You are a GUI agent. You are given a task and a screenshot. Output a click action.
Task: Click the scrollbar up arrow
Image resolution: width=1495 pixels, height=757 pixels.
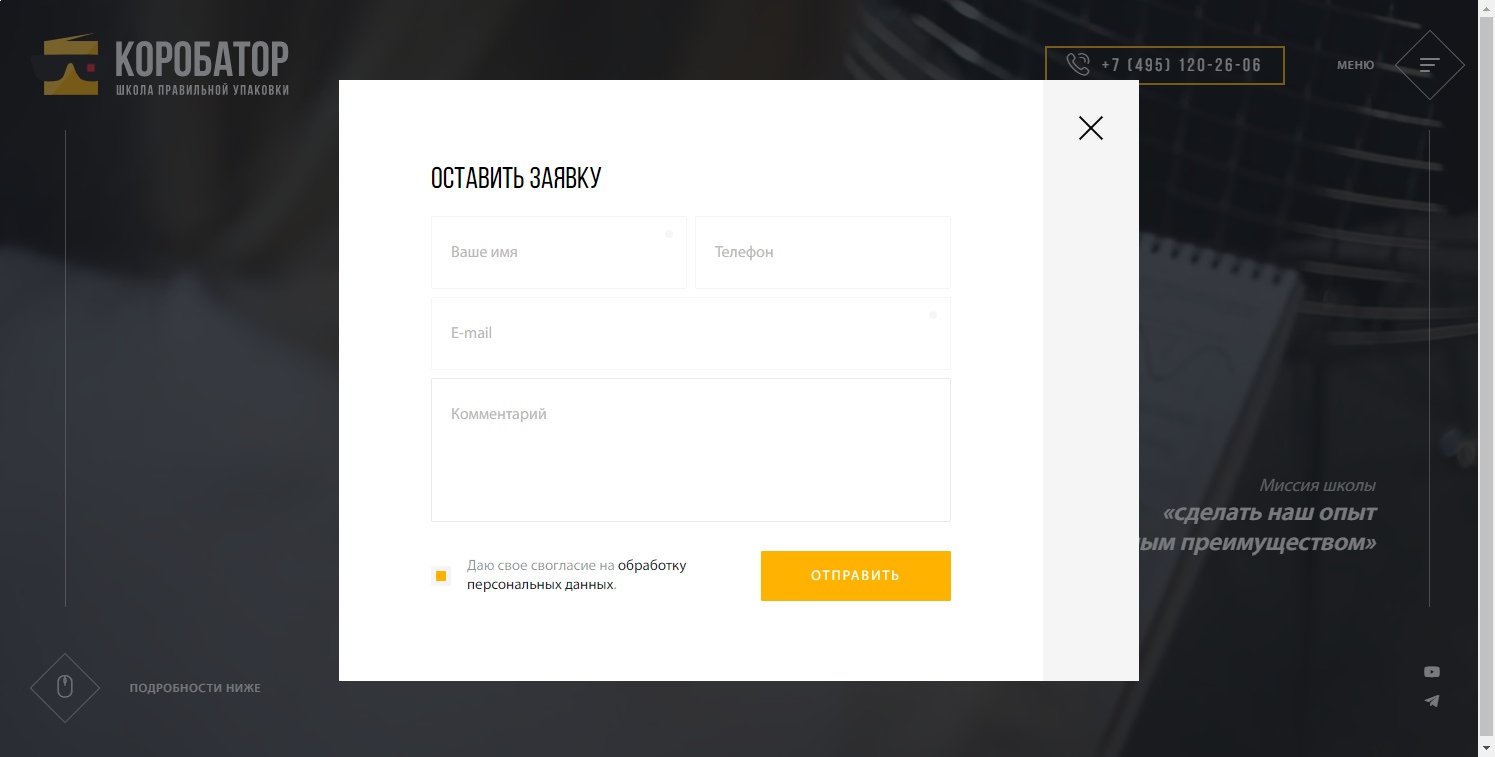click(1486, 8)
